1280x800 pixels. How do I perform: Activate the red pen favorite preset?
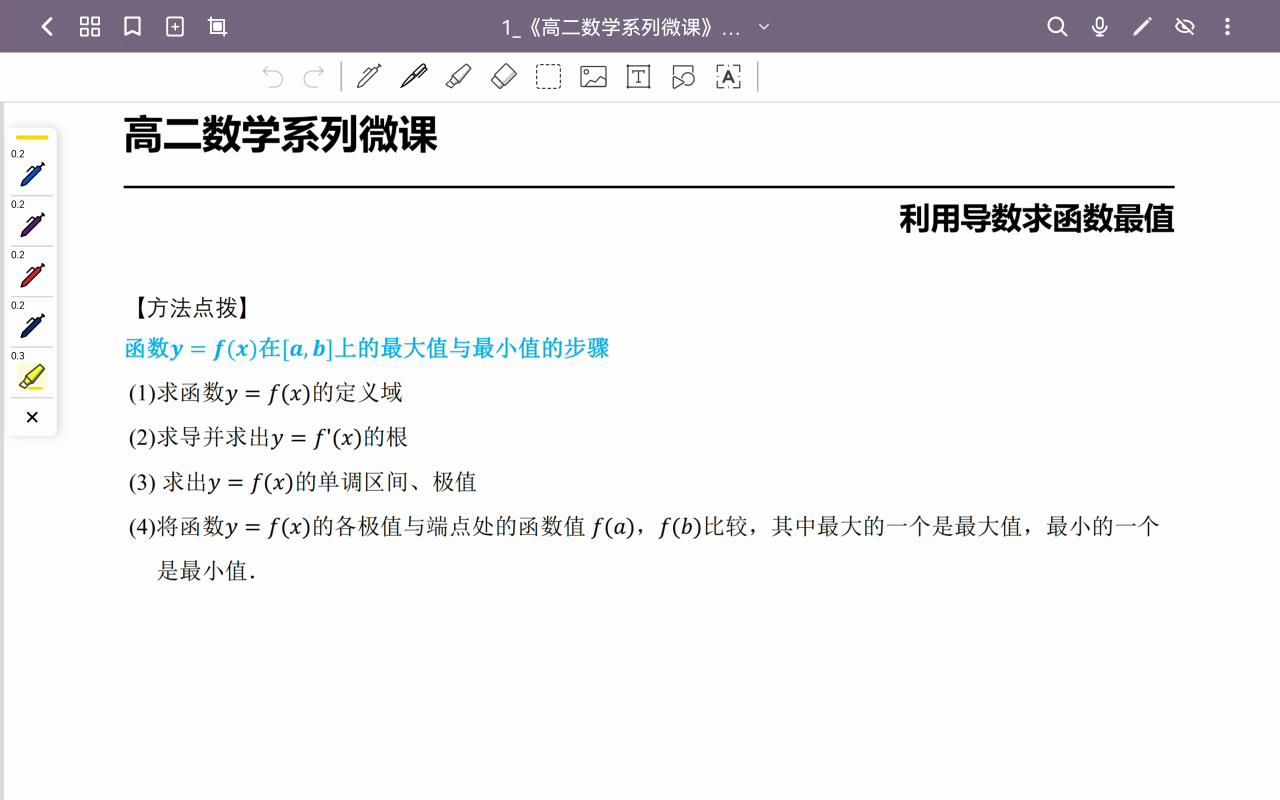pos(31,274)
